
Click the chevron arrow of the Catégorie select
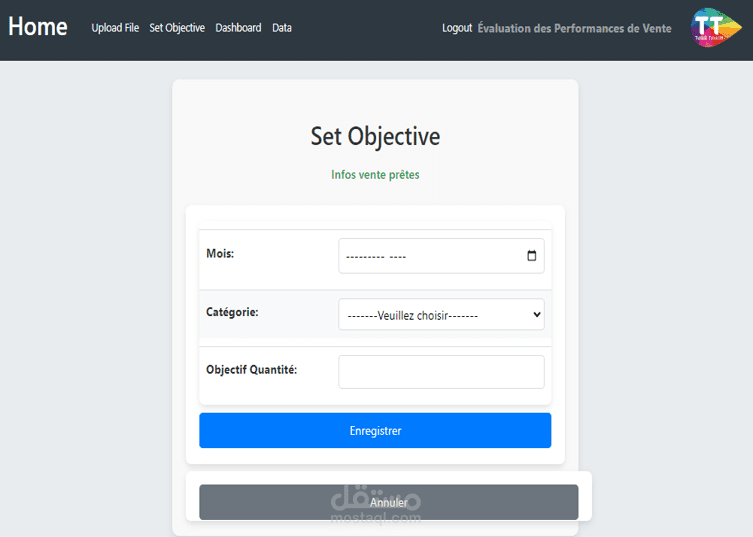(536, 315)
